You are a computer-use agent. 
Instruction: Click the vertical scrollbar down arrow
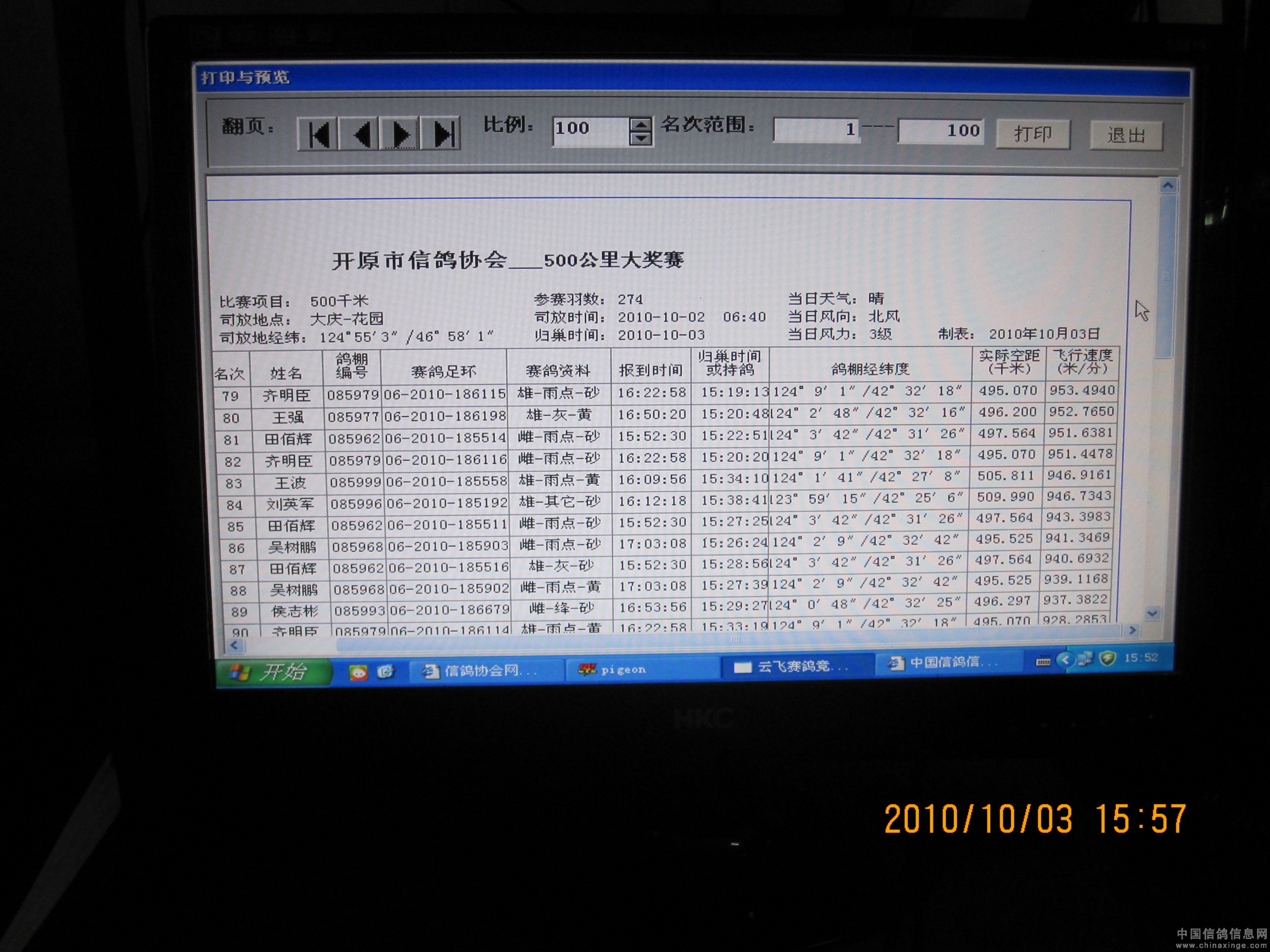[1152, 613]
